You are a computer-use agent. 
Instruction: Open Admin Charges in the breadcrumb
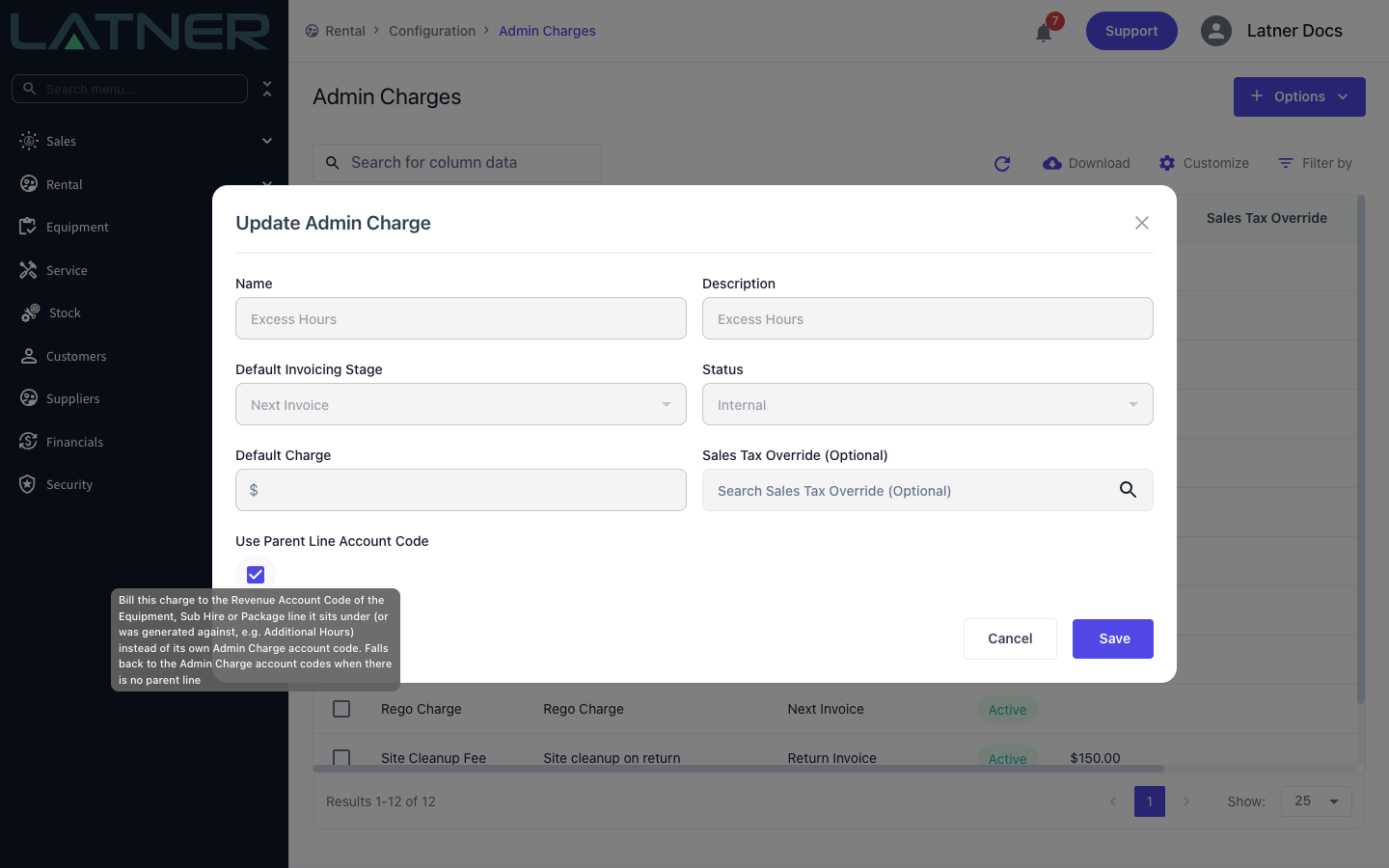tap(547, 31)
